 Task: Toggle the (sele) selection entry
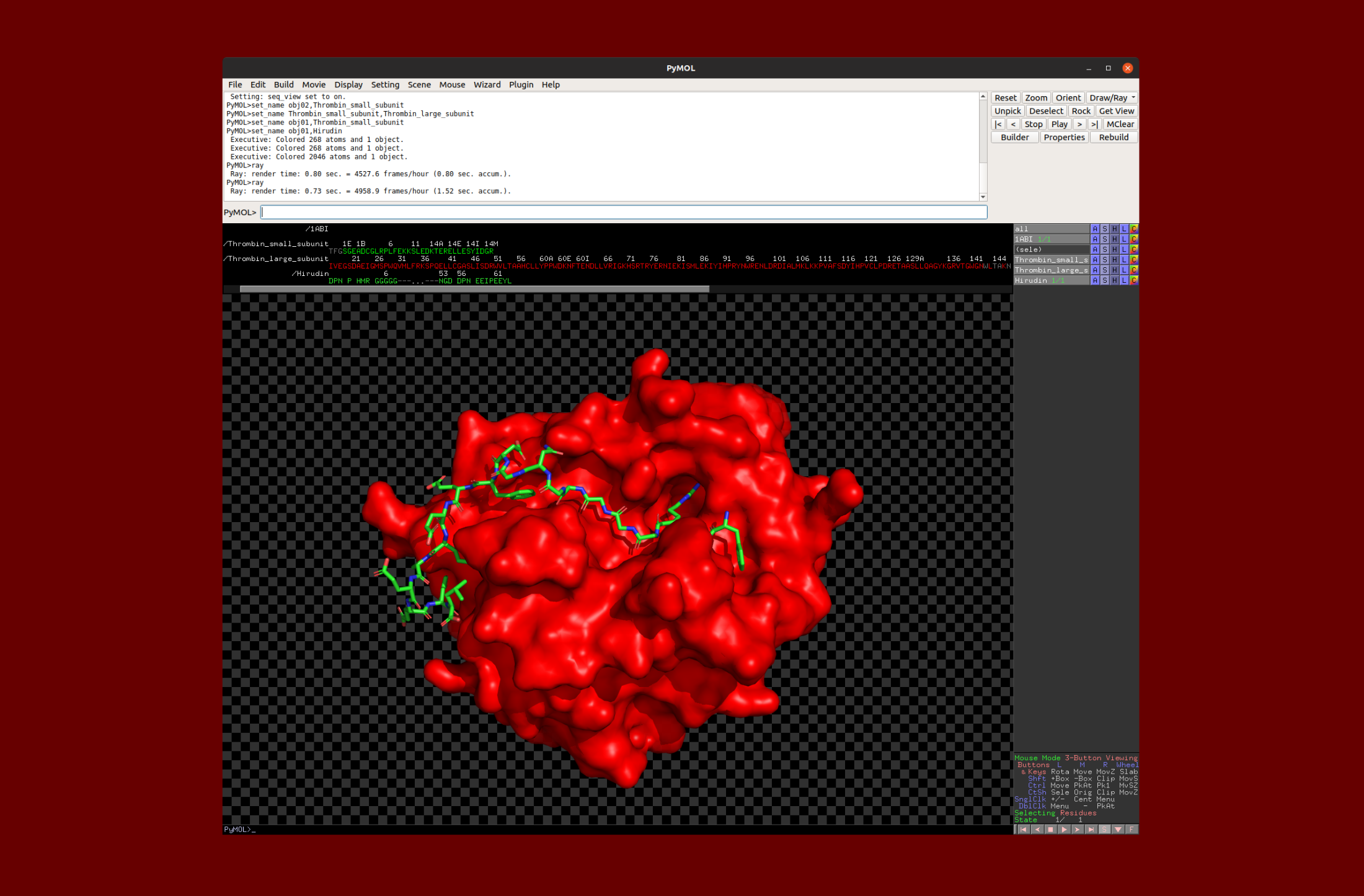point(1052,249)
